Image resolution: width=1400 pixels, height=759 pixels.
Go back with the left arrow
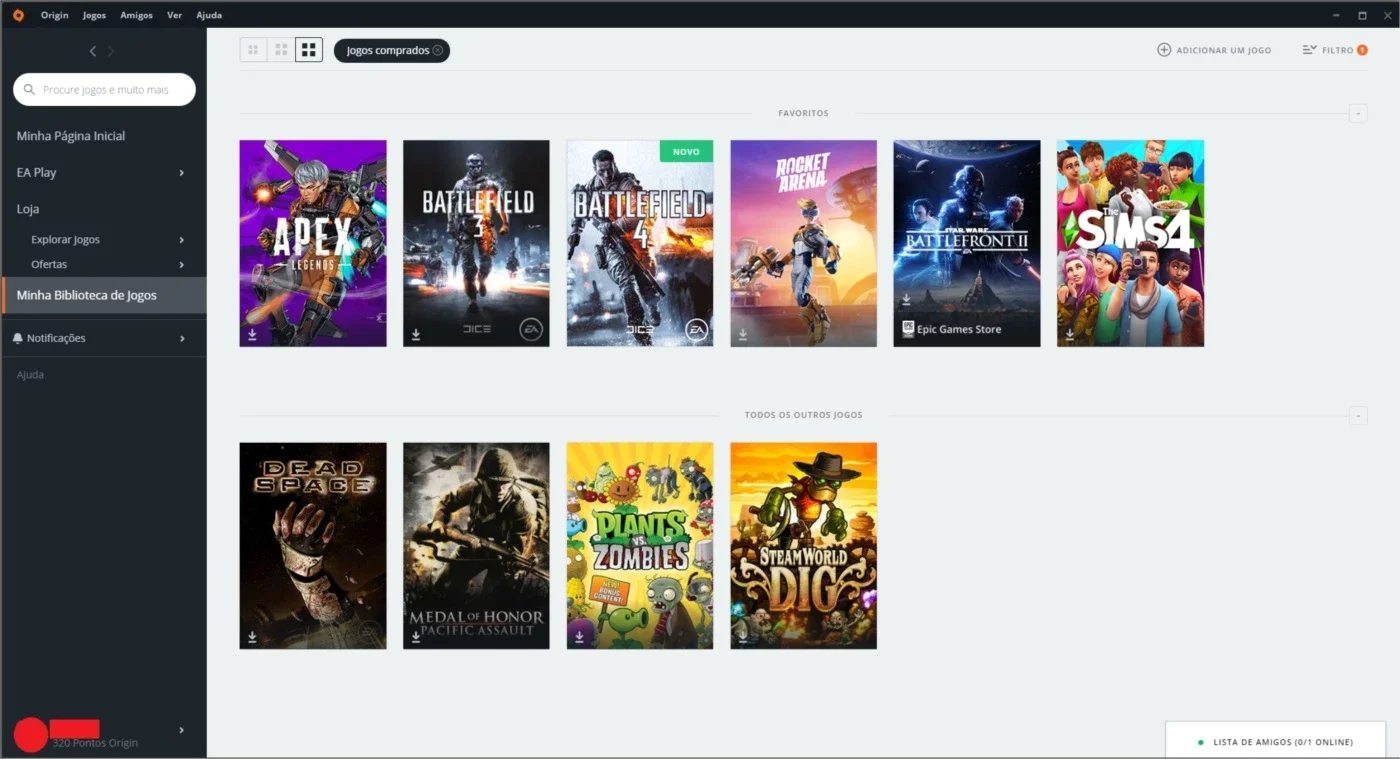93,51
